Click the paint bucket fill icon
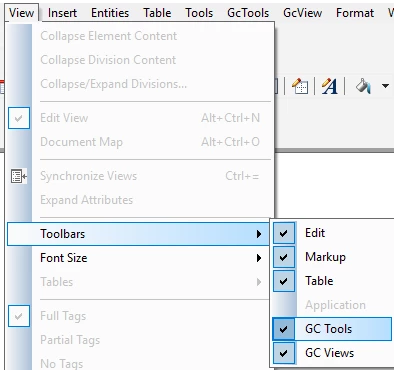The height and width of the screenshot is (370, 394). [x=363, y=86]
